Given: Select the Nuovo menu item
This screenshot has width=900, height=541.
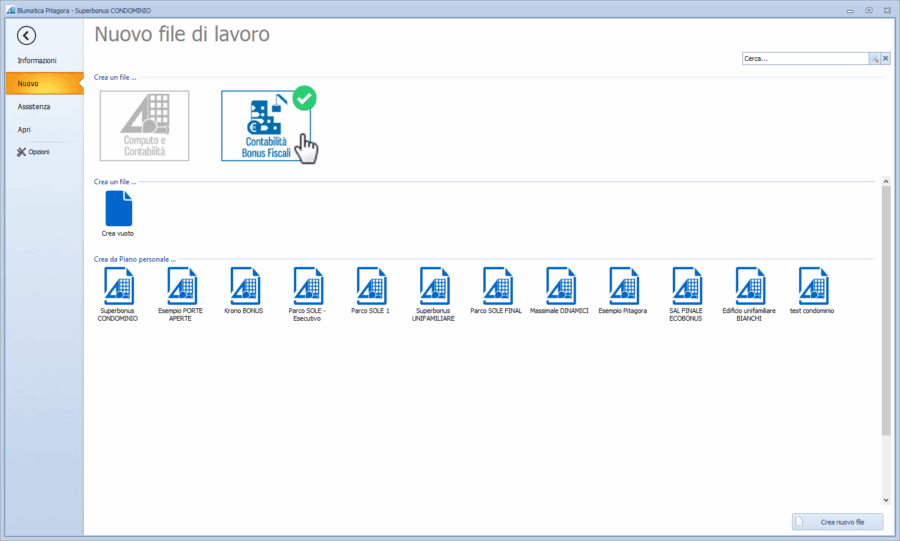Looking at the screenshot, I should (x=45, y=84).
